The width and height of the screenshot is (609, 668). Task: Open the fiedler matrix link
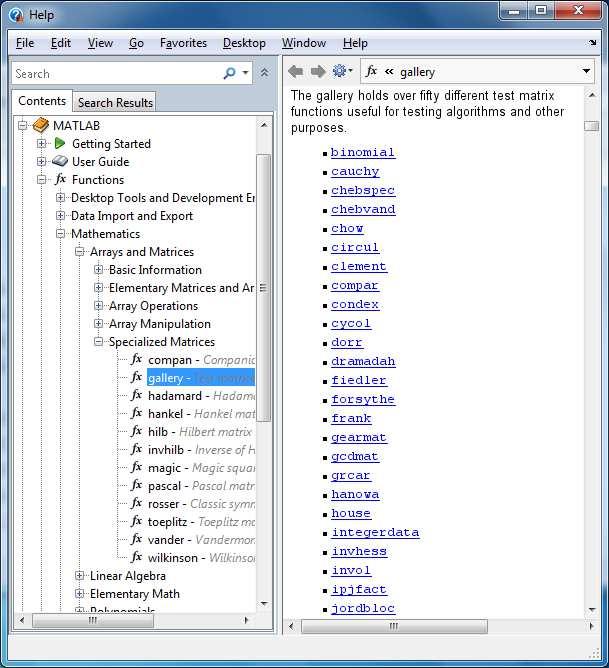point(359,380)
